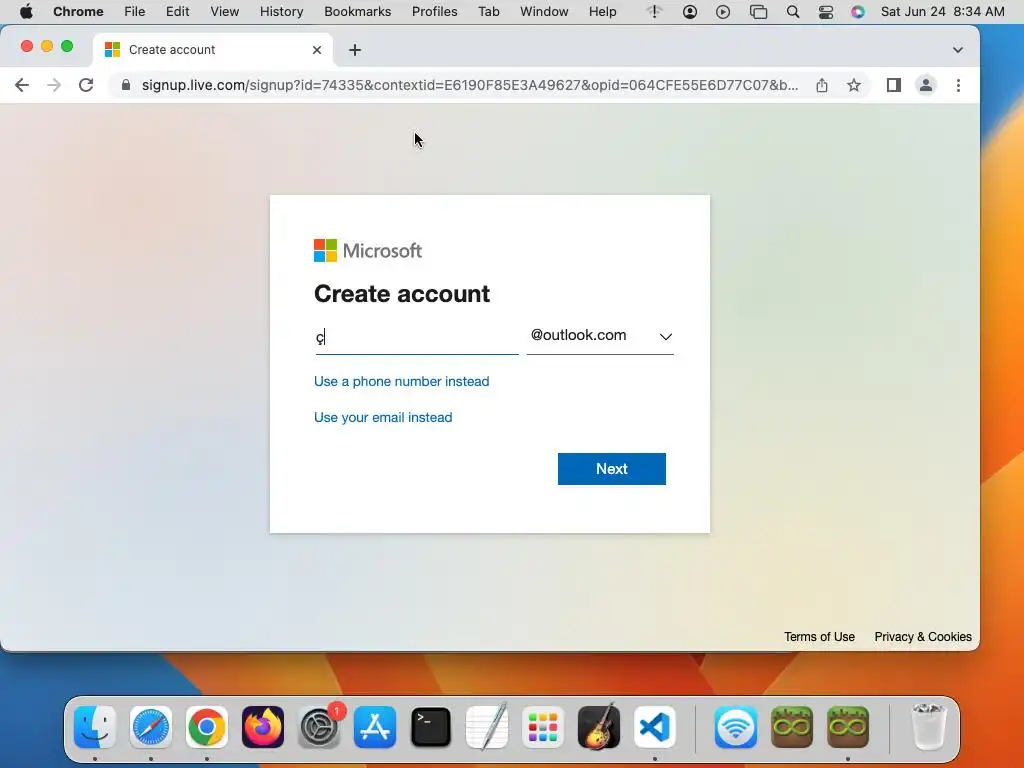Open the Profiles menu

coord(434,12)
